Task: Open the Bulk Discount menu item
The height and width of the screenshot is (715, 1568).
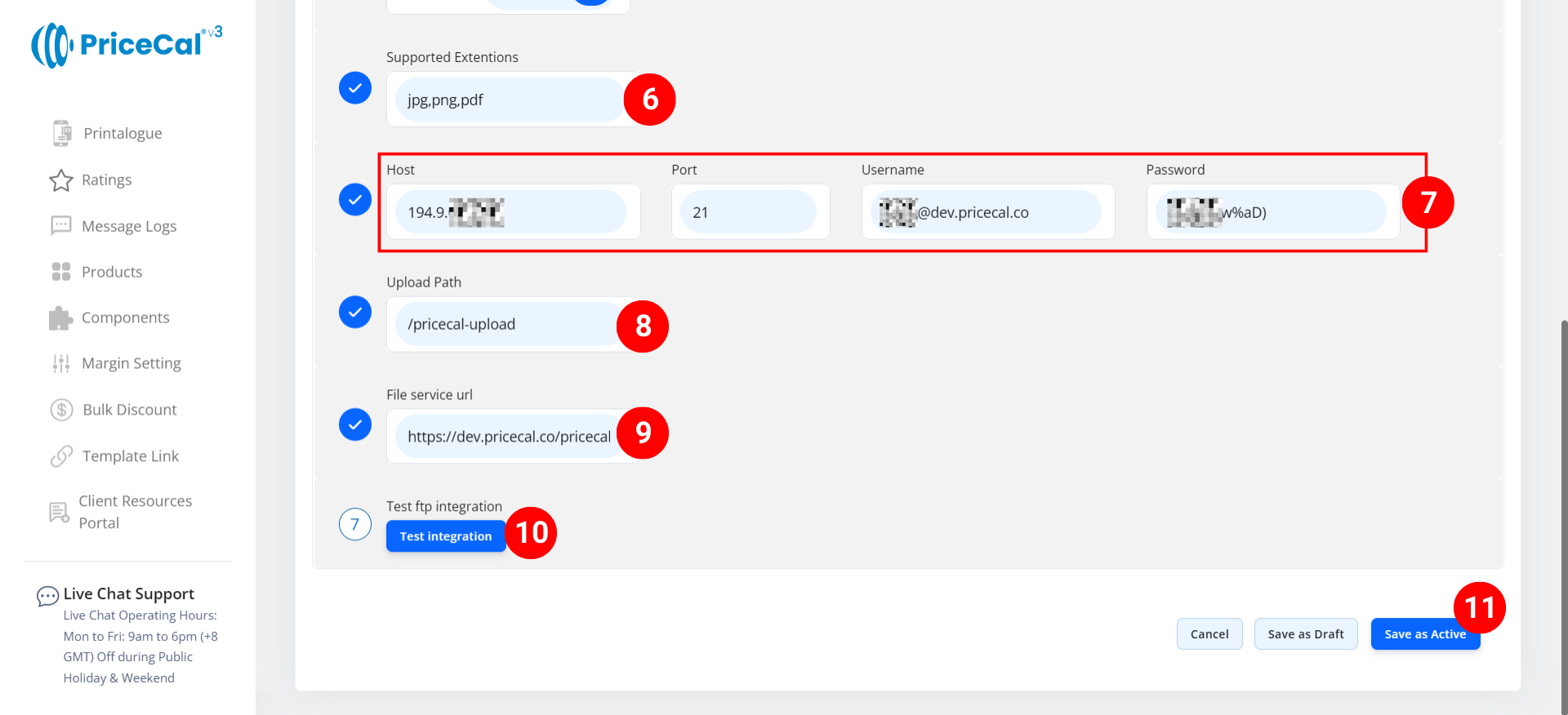Action: 129,410
